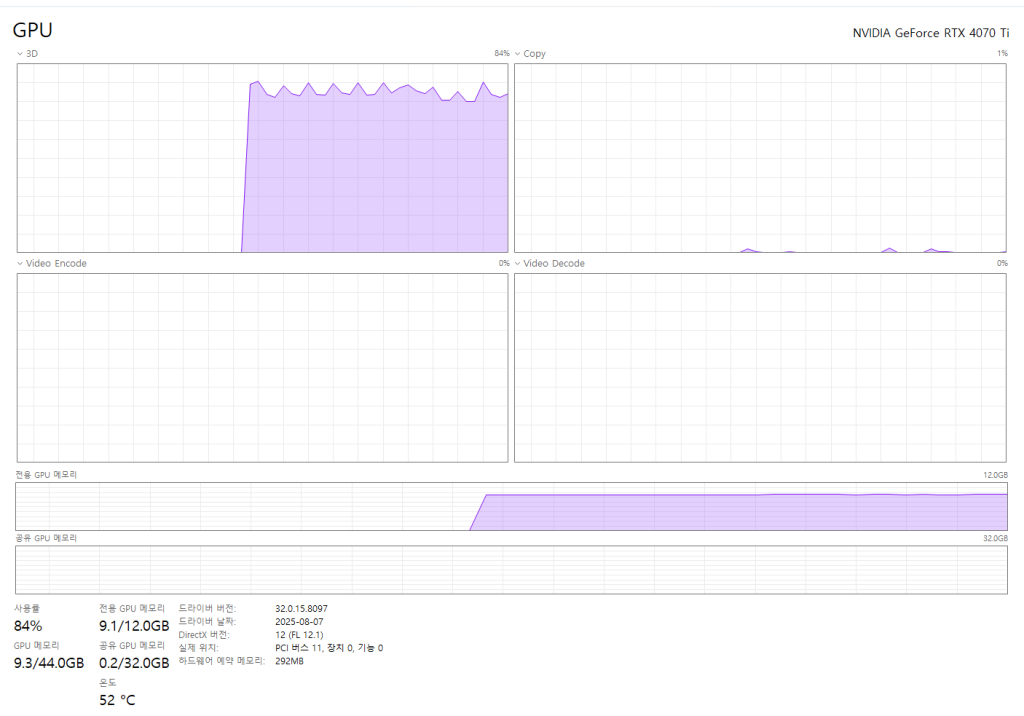Click the GPU 메모리 9.3/44.0GB value
Image resolution: width=1024 pixels, height=716 pixels.
(49, 663)
